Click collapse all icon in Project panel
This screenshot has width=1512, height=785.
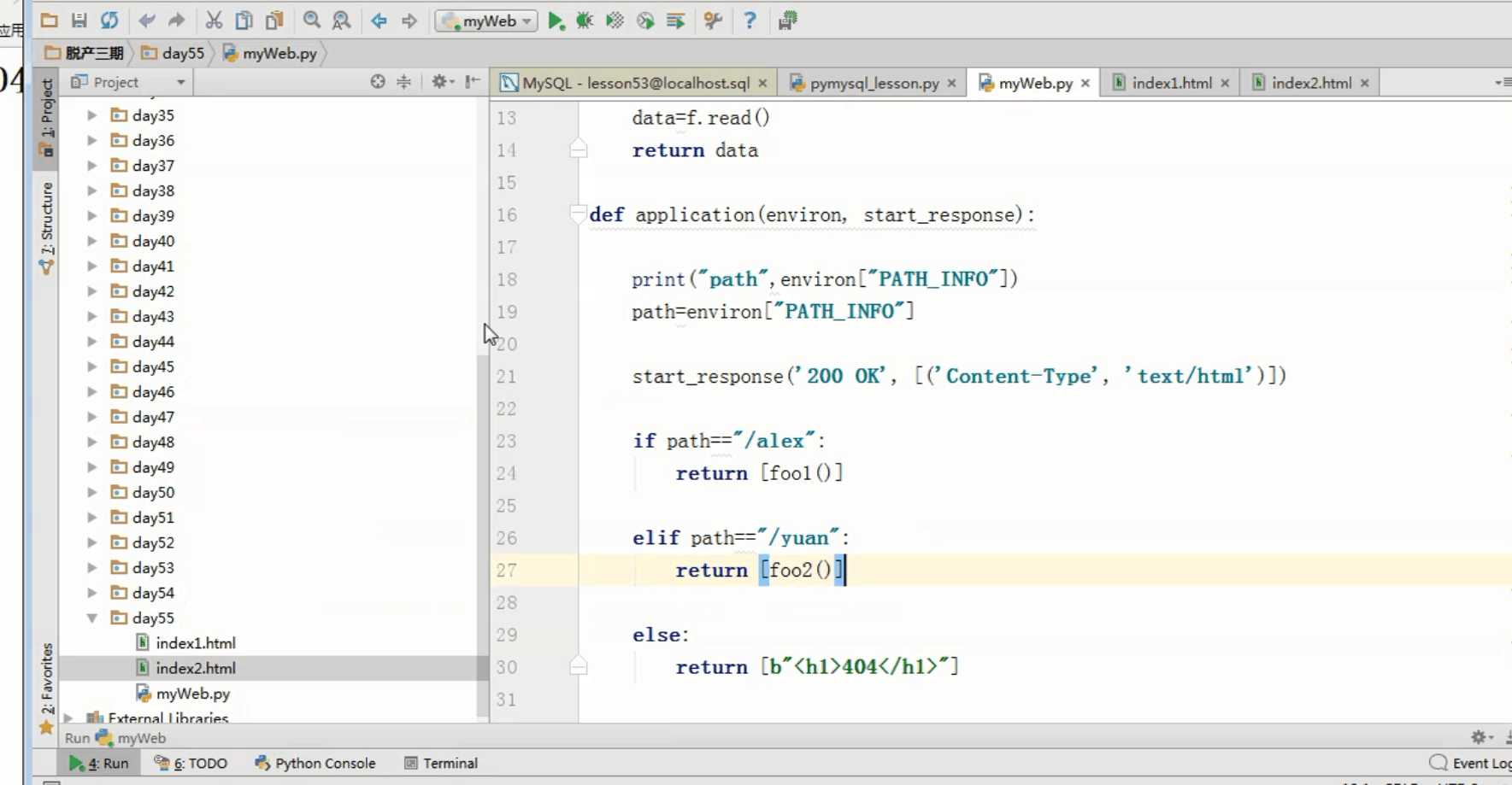(403, 82)
